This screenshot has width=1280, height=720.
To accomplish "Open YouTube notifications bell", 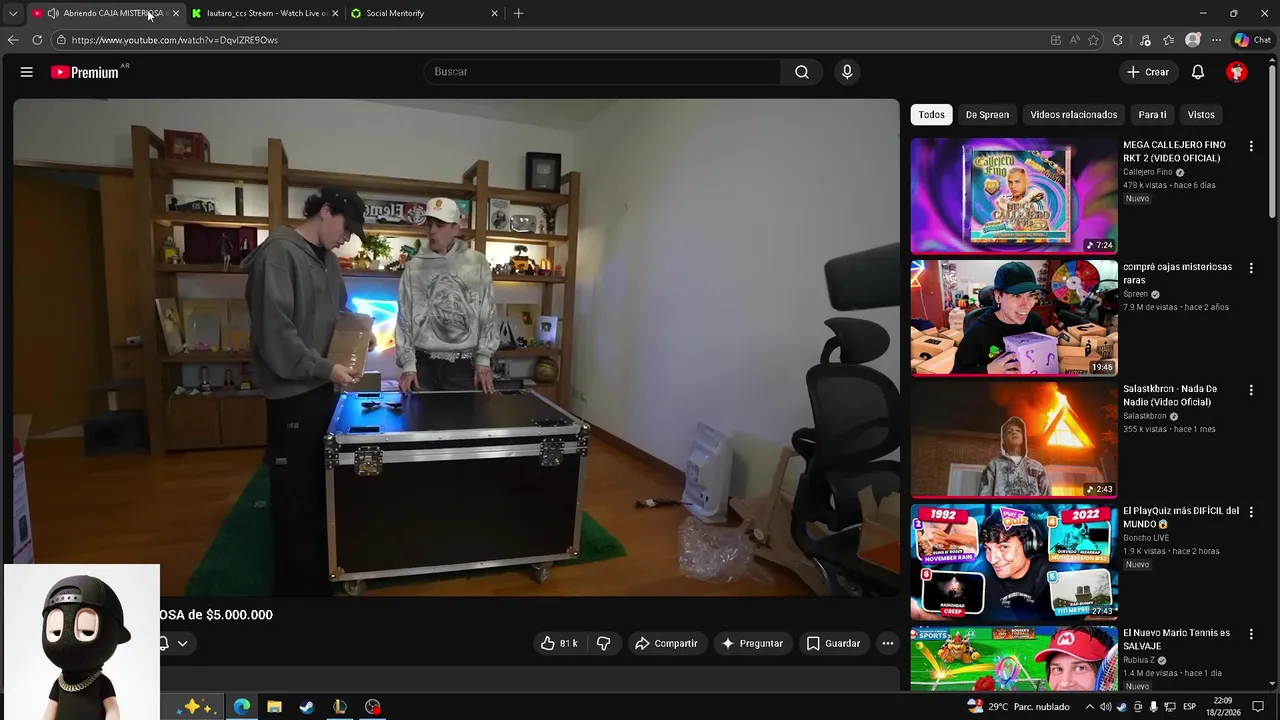I will [x=1198, y=72].
